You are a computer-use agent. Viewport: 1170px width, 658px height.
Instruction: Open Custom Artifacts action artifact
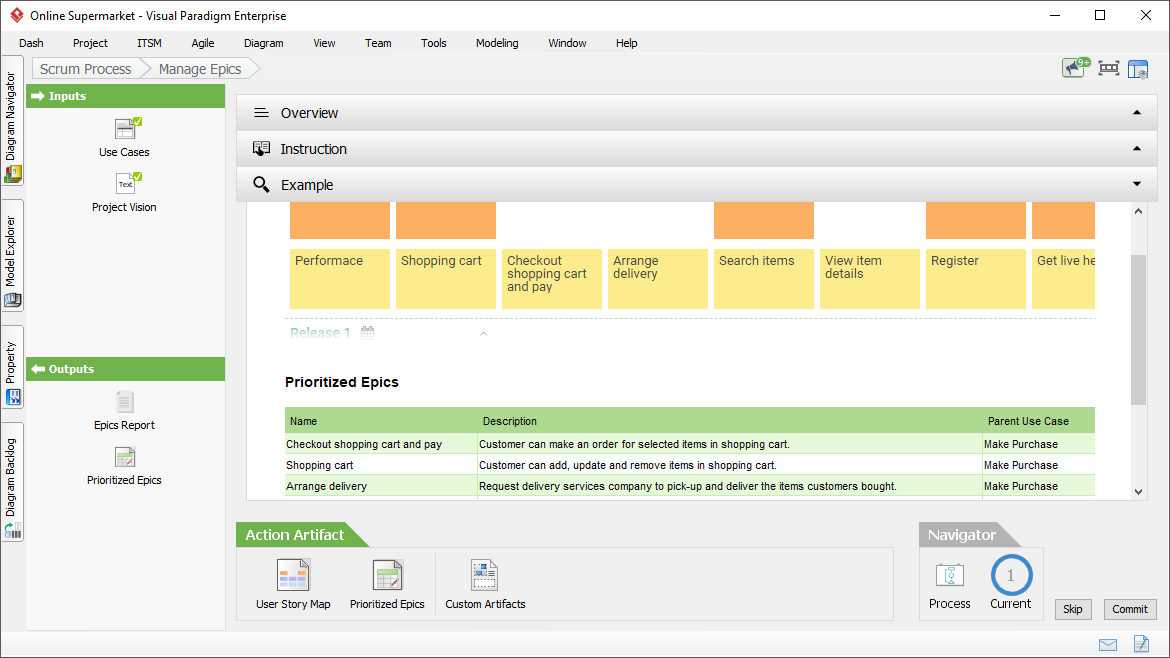(485, 584)
